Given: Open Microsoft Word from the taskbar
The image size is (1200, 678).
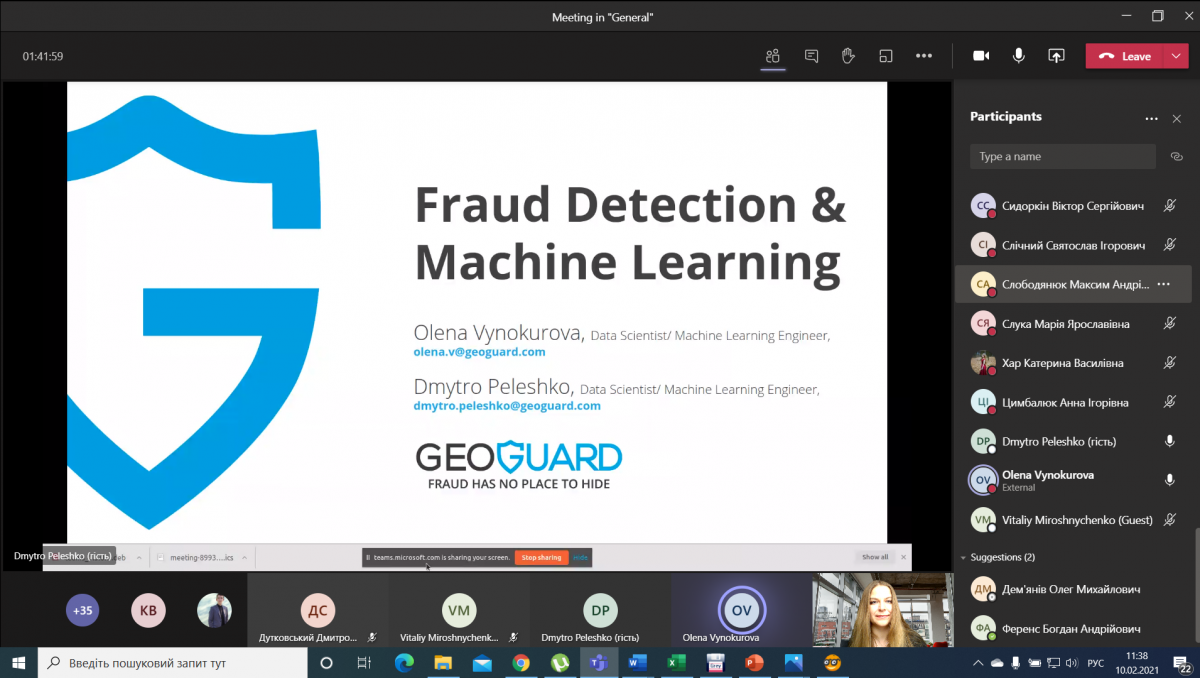Looking at the screenshot, I should (637, 662).
